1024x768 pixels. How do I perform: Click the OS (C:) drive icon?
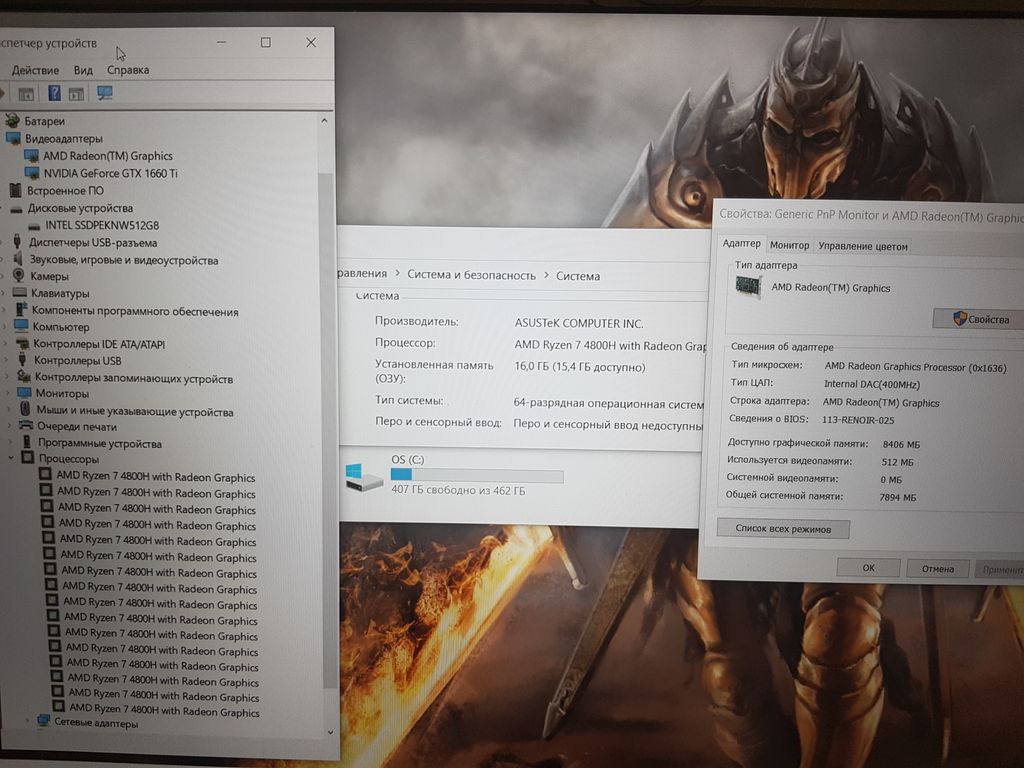coord(362,477)
